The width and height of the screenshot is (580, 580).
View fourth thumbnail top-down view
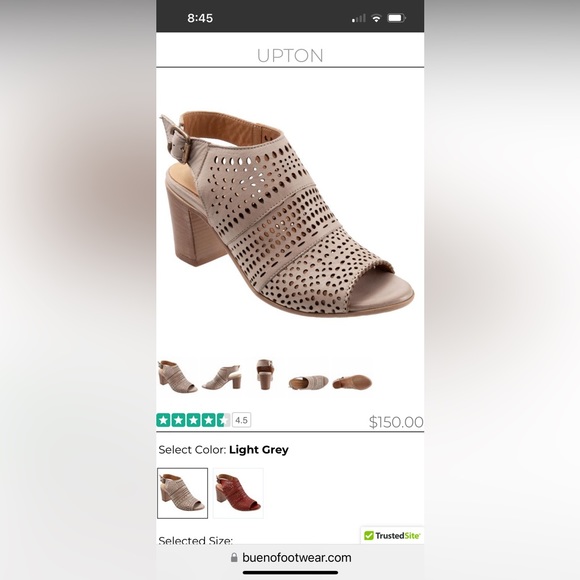[x=308, y=382]
